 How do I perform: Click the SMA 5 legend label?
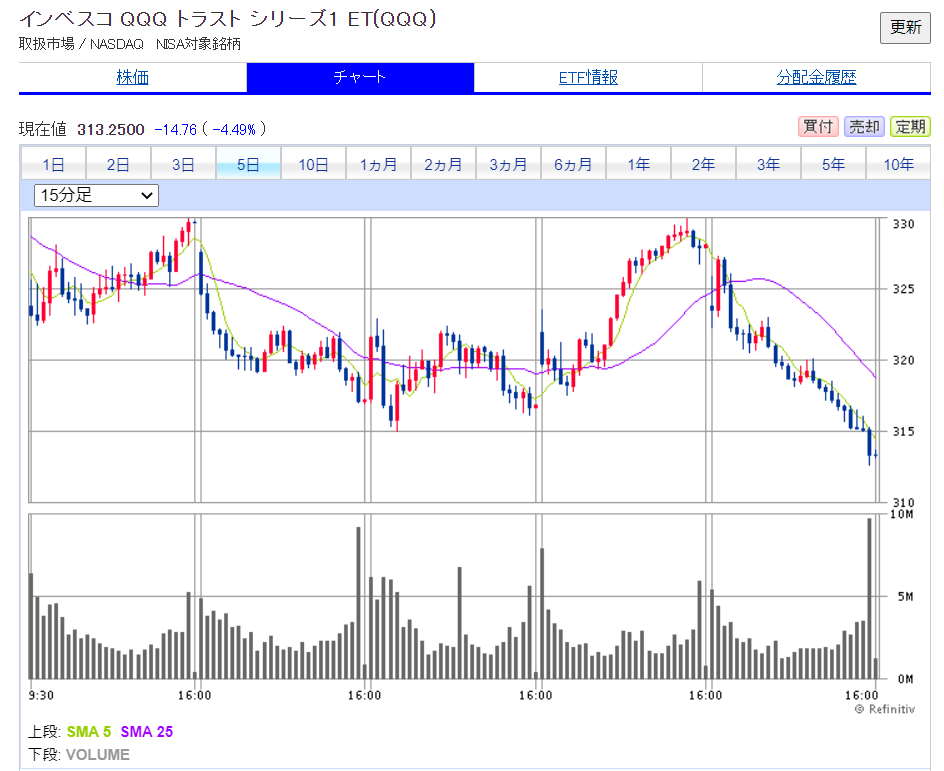tap(89, 732)
